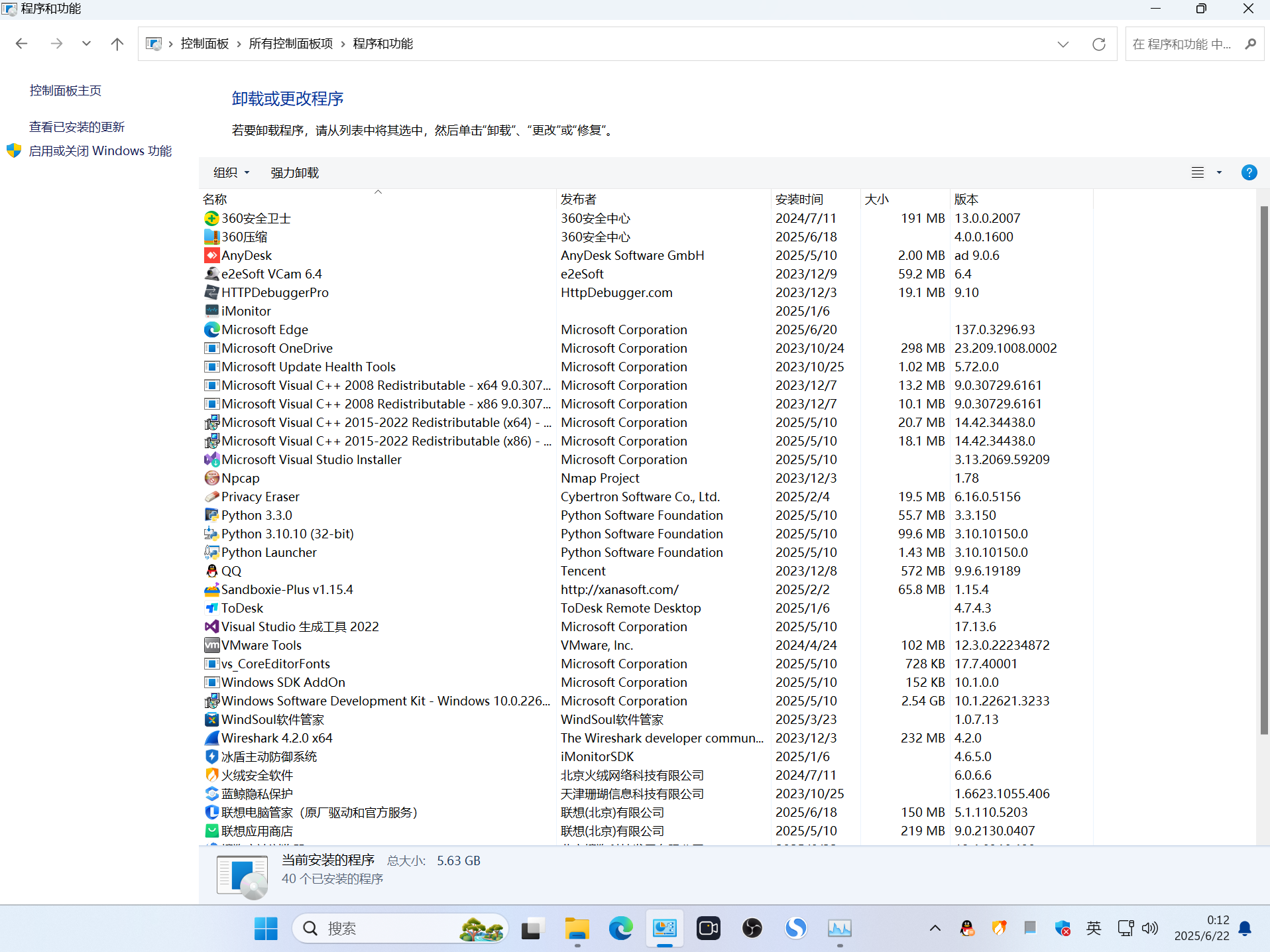This screenshot has height=952, width=1270.
Task: Open the Windows Start menu
Action: click(x=266, y=928)
